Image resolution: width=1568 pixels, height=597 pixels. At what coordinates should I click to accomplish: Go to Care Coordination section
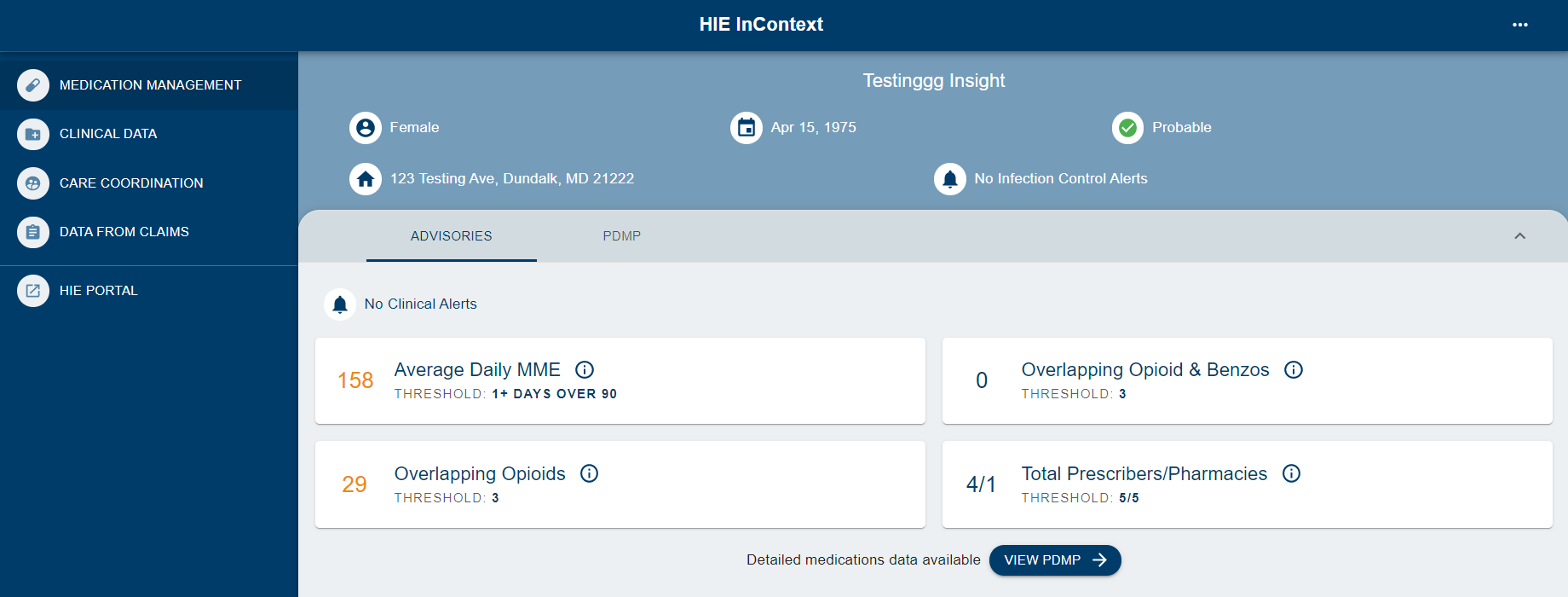[131, 183]
